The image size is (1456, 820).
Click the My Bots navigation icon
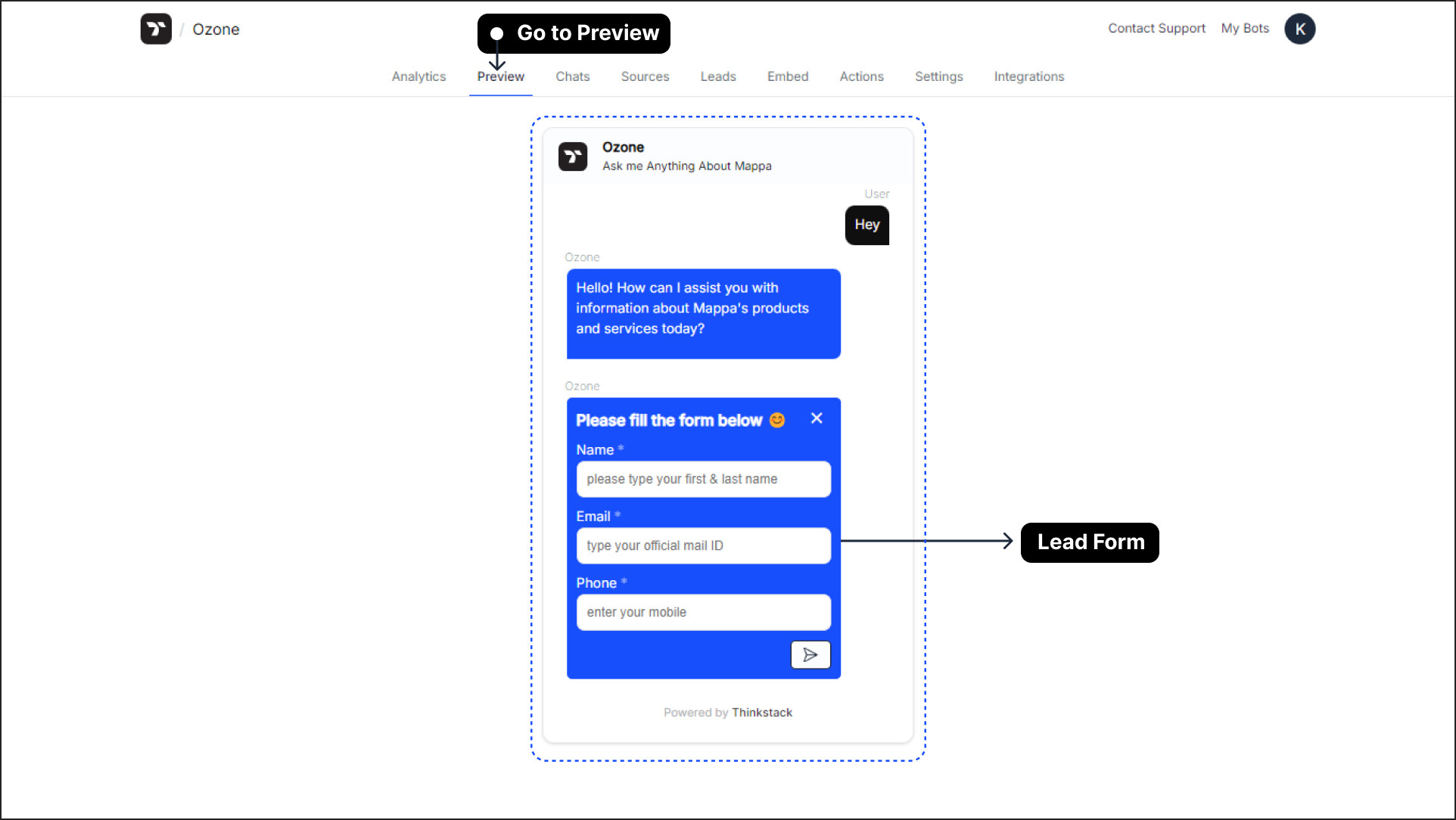pos(1245,28)
